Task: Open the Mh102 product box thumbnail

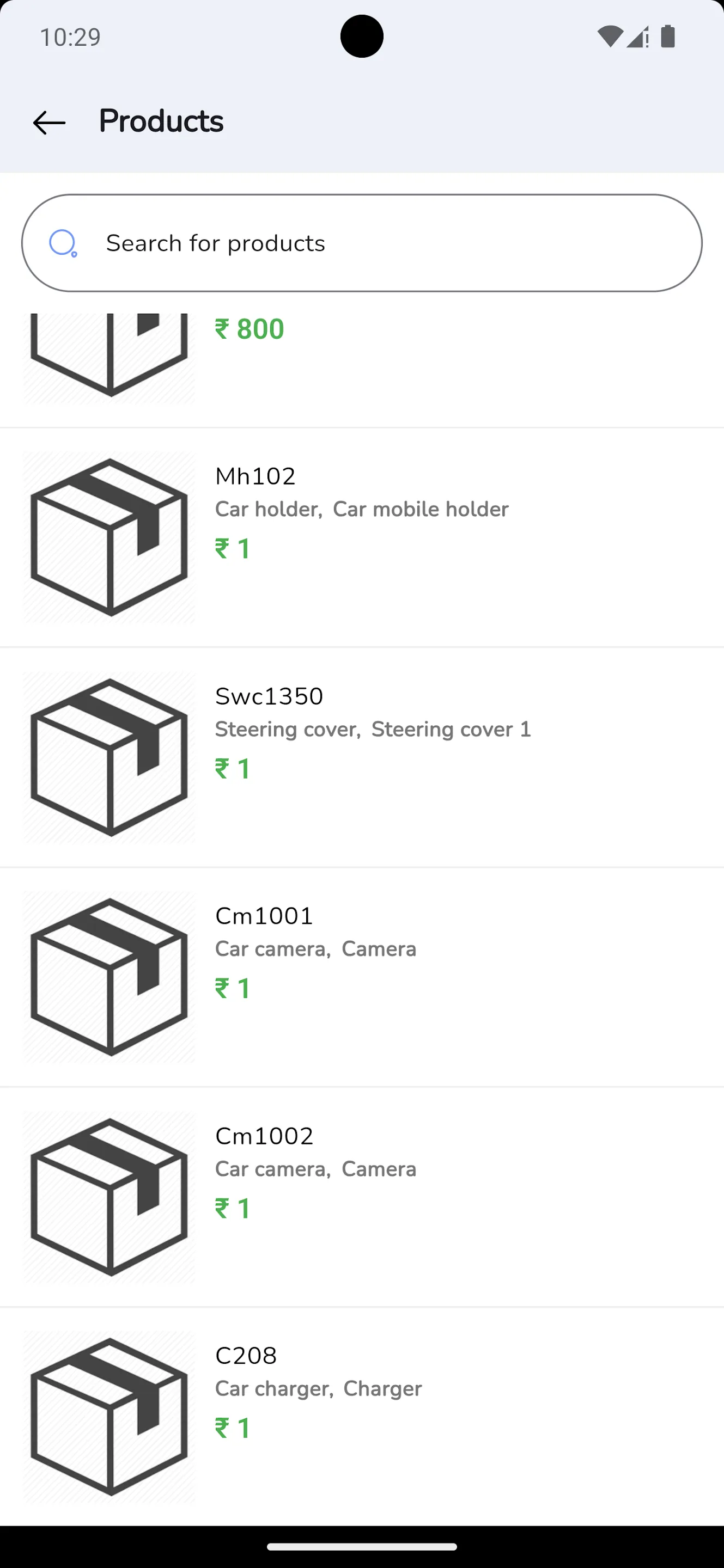Action: point(109,537)
